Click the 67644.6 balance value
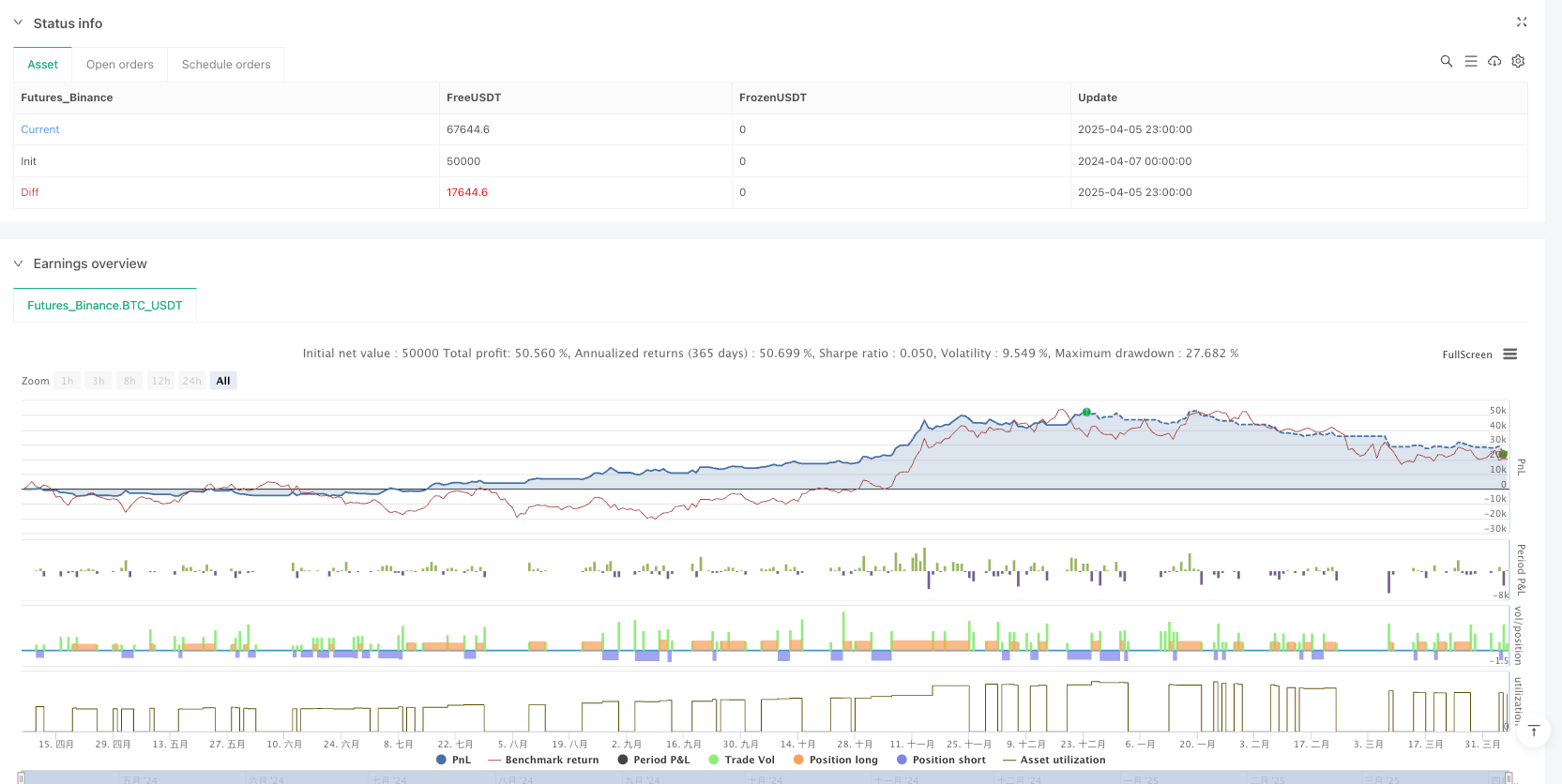 click(468, 129)
